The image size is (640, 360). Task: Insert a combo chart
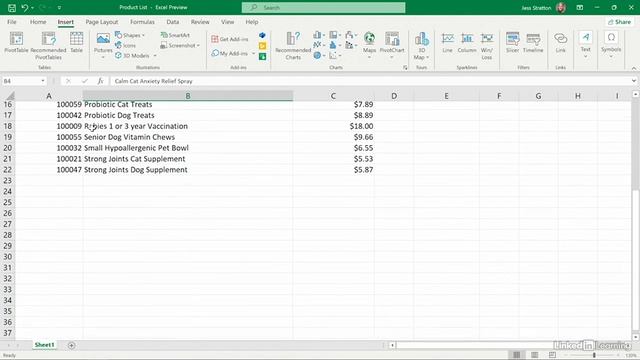coord(351,45)
